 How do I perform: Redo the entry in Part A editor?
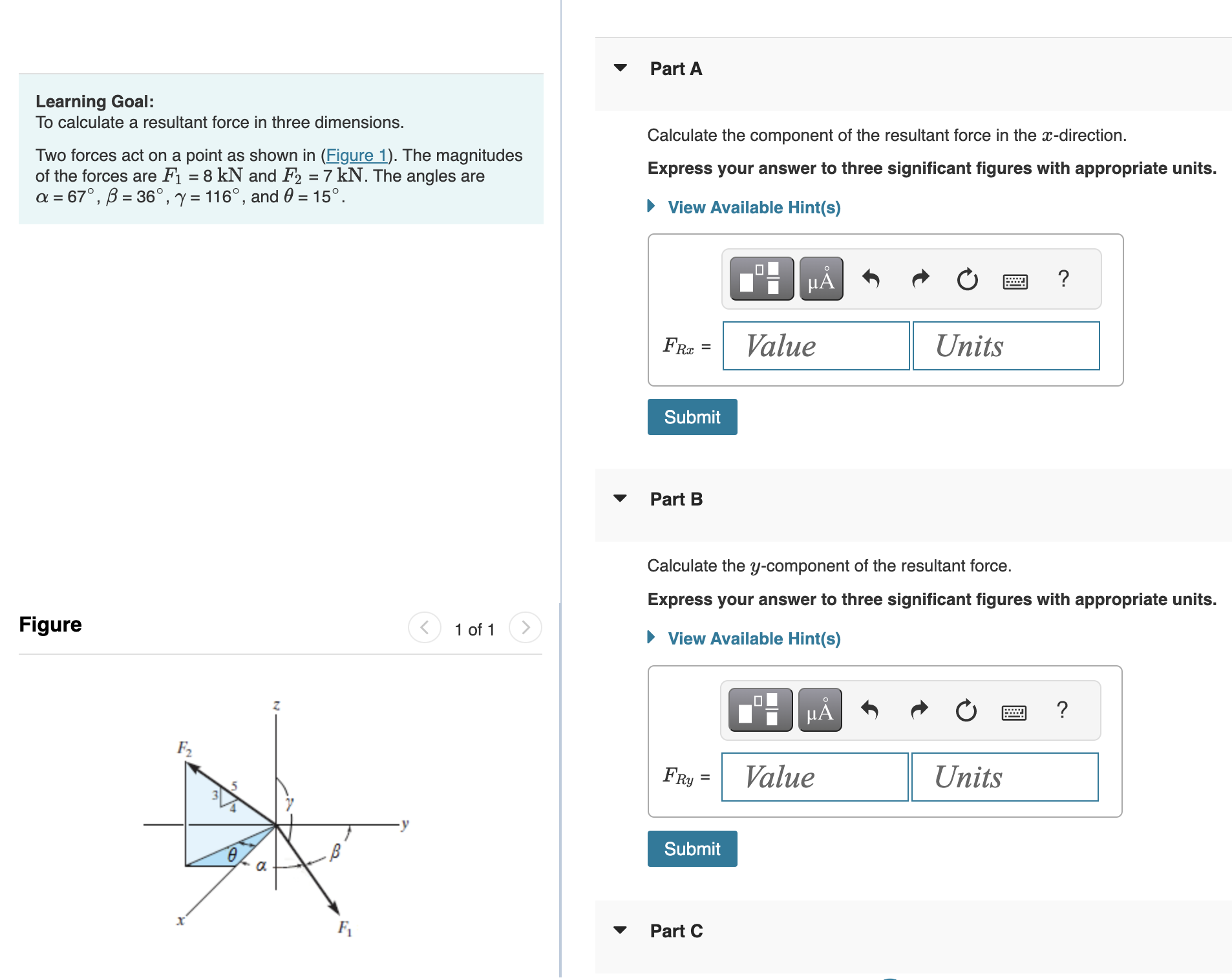pos(919,279)
